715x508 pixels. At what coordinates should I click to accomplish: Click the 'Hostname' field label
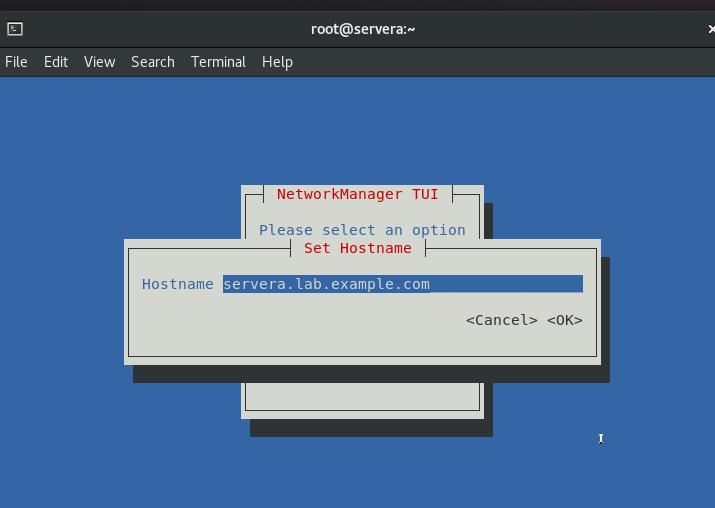(178, 284)
